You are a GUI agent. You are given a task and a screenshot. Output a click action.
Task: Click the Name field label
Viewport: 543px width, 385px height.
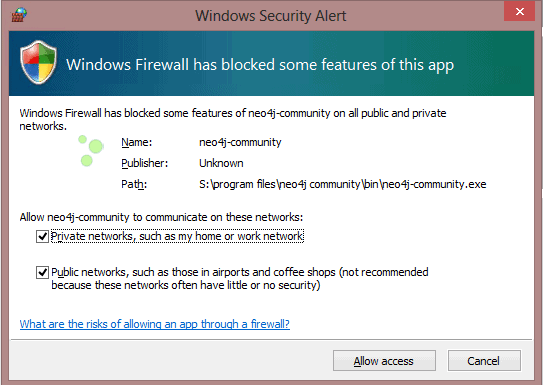click(x=137, y=142)
